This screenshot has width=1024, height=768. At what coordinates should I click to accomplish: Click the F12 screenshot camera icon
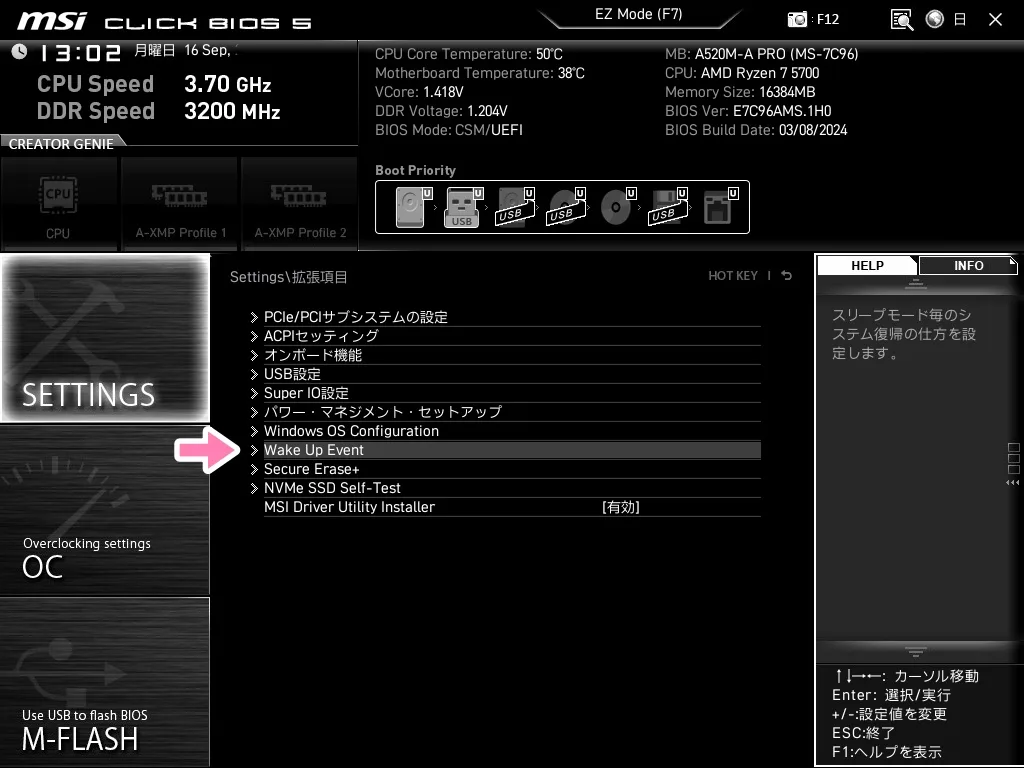(798, 19)
